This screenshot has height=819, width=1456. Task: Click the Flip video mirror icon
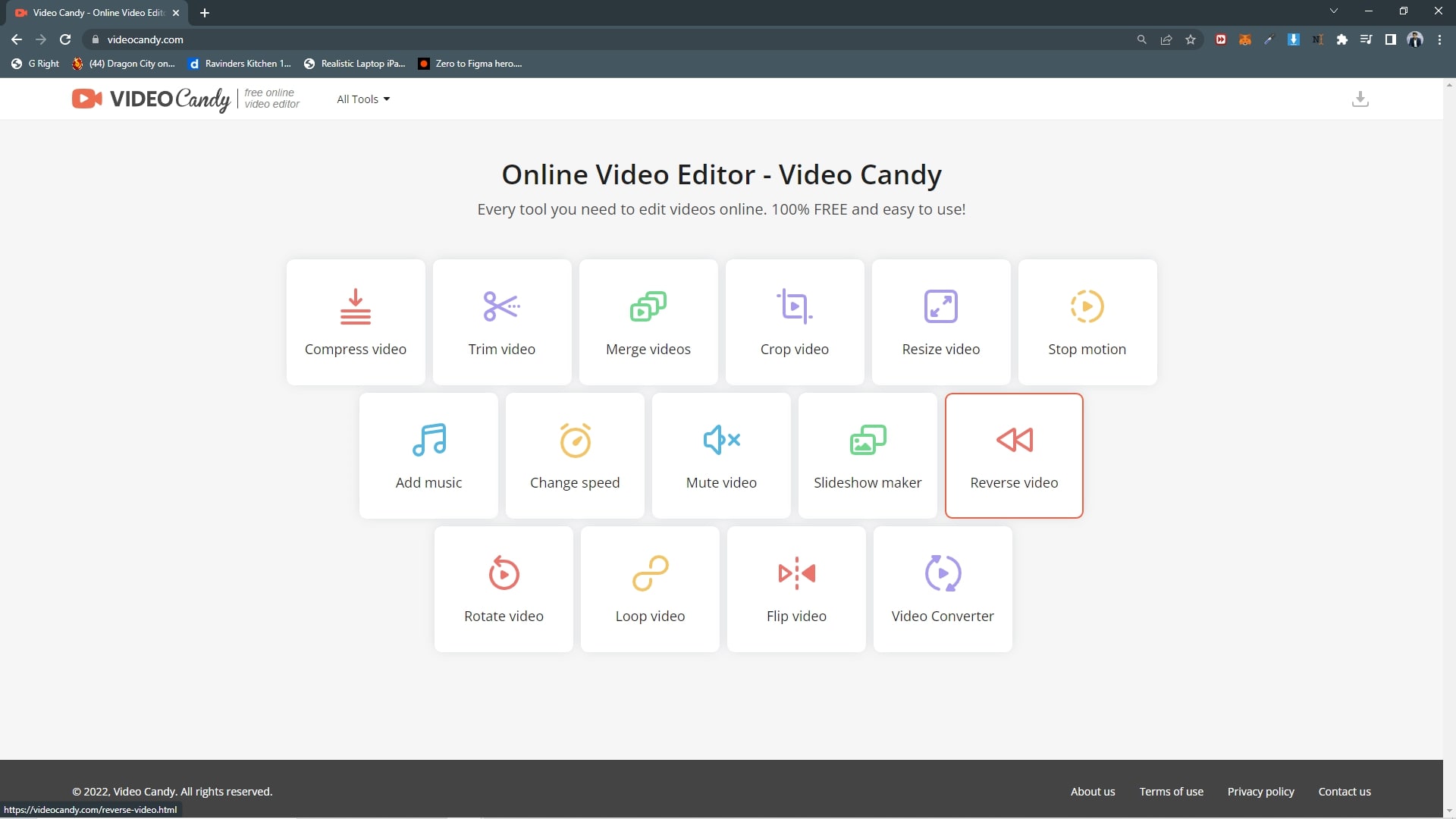(x=796, y=573)
